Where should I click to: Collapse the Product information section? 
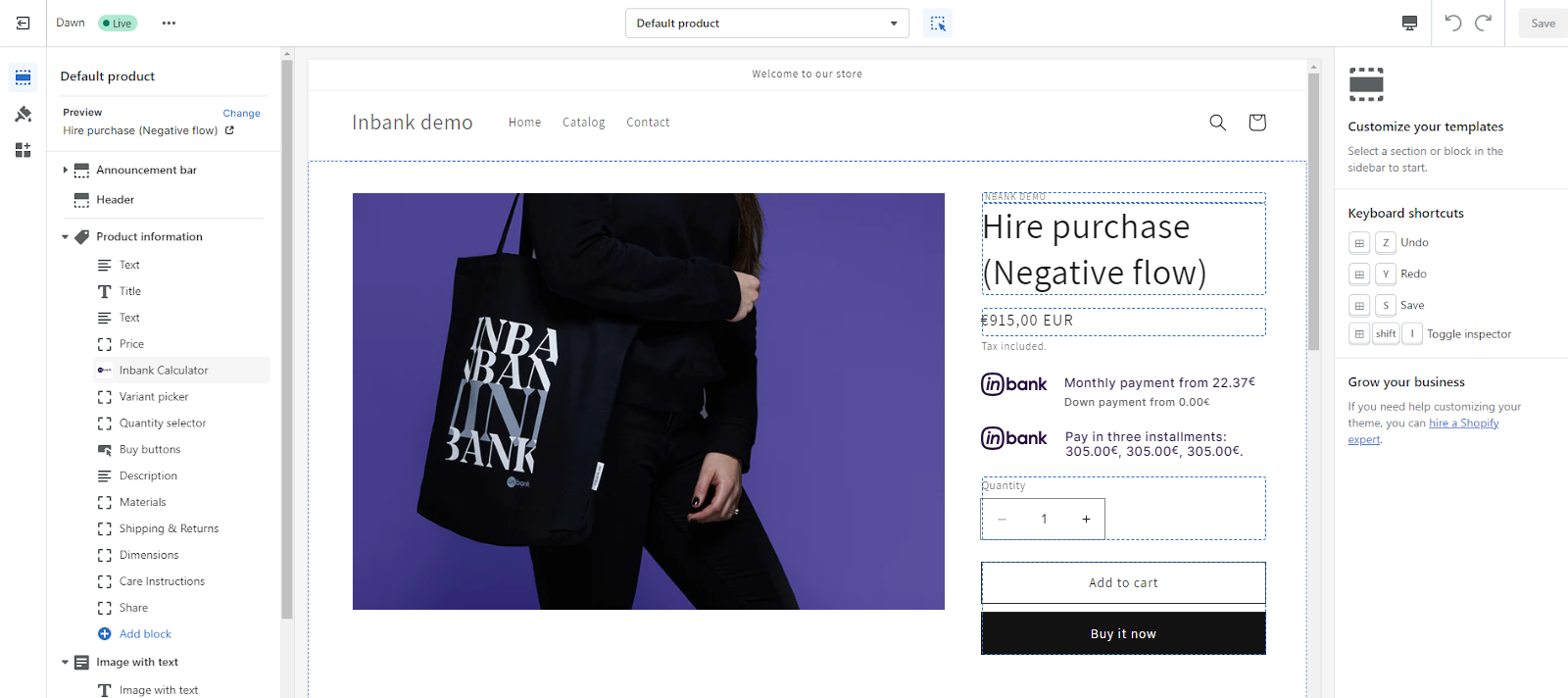[66, 237]
